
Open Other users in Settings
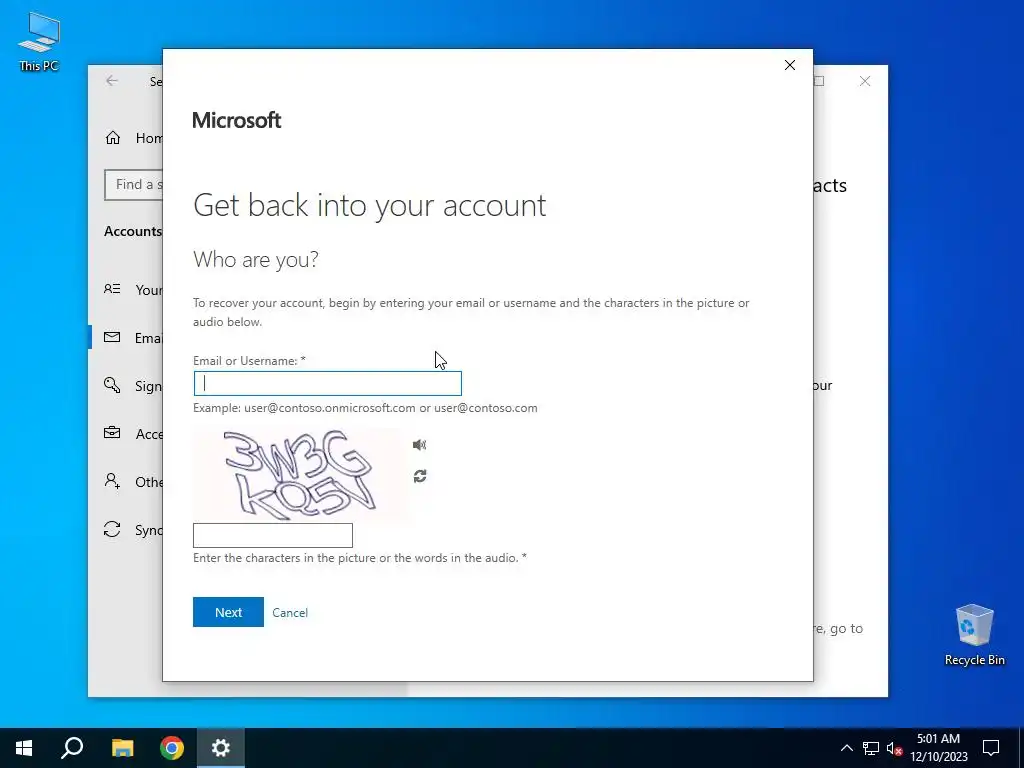point(133,481)
